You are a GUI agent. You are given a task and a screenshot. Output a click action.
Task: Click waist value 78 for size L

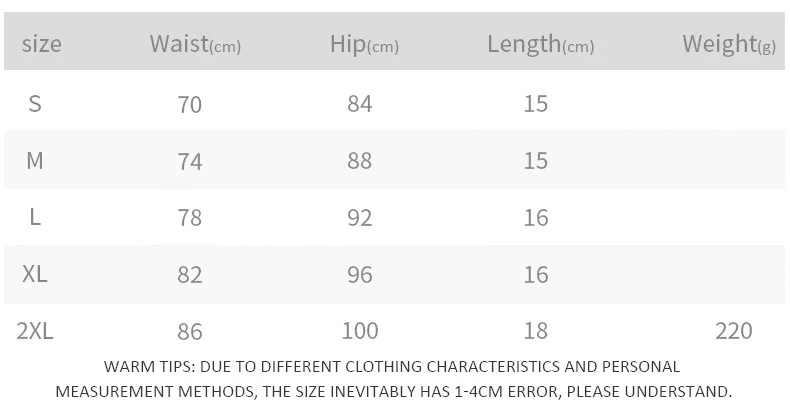[189, 217]
